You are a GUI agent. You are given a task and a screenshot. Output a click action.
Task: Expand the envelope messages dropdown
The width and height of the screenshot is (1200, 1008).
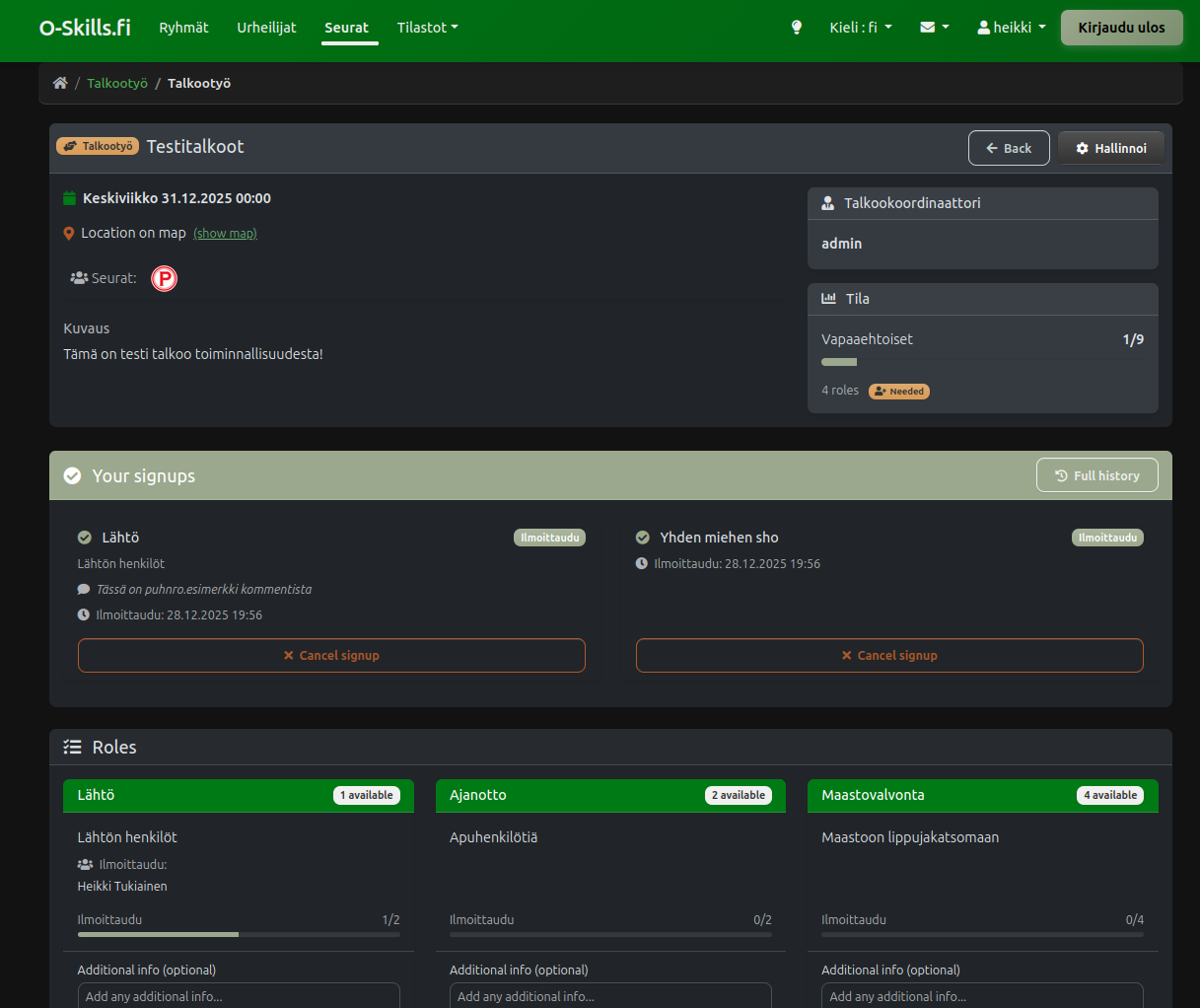coord(934,28)
